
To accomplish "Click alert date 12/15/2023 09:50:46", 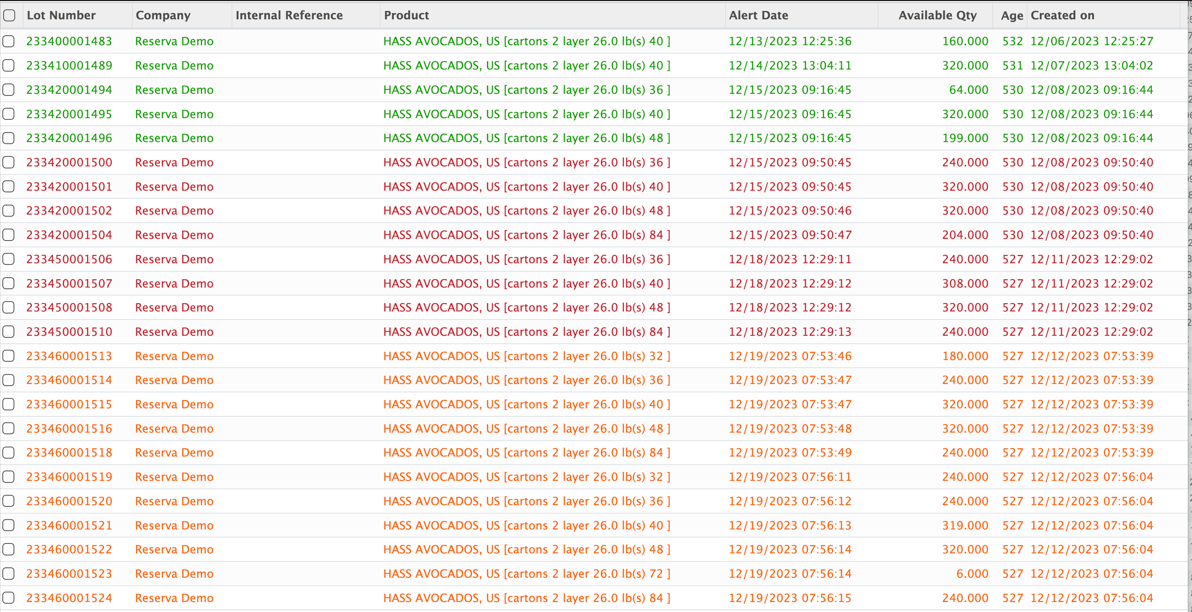I will click(x=790, y=211).
